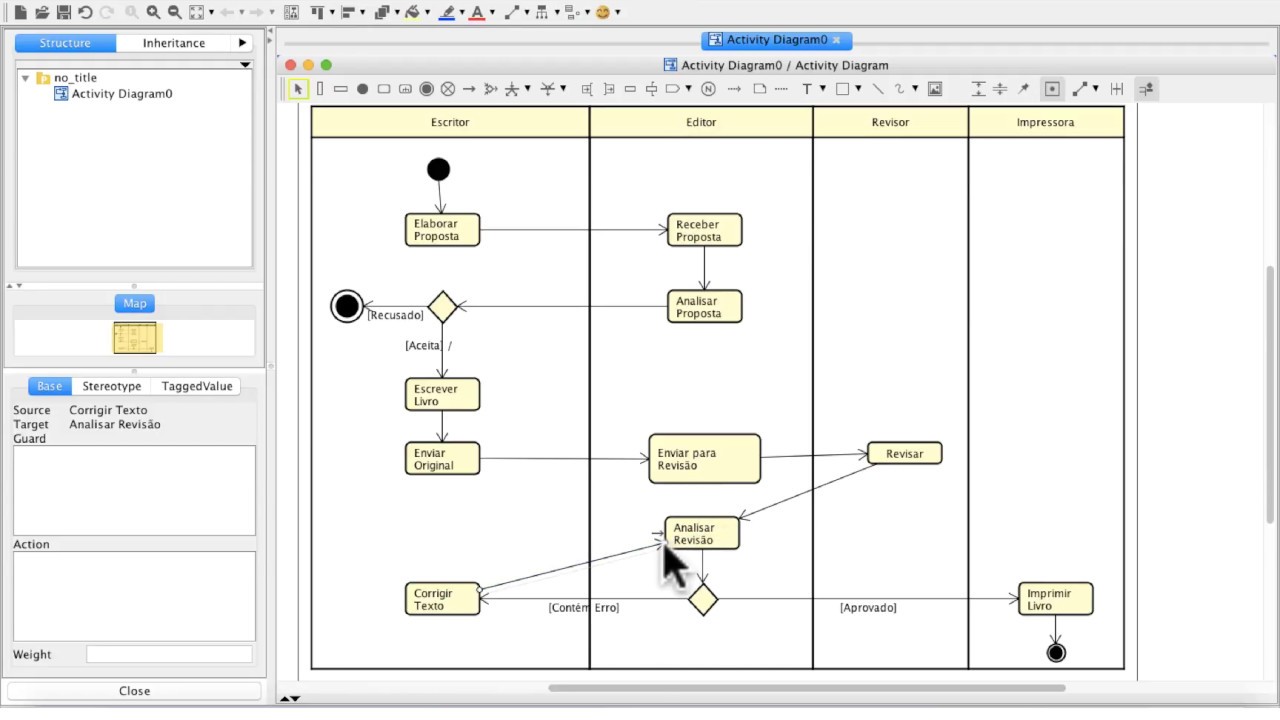Select the Flow Final Node tool
This screenshot has height=720, width=1280.
448,89
